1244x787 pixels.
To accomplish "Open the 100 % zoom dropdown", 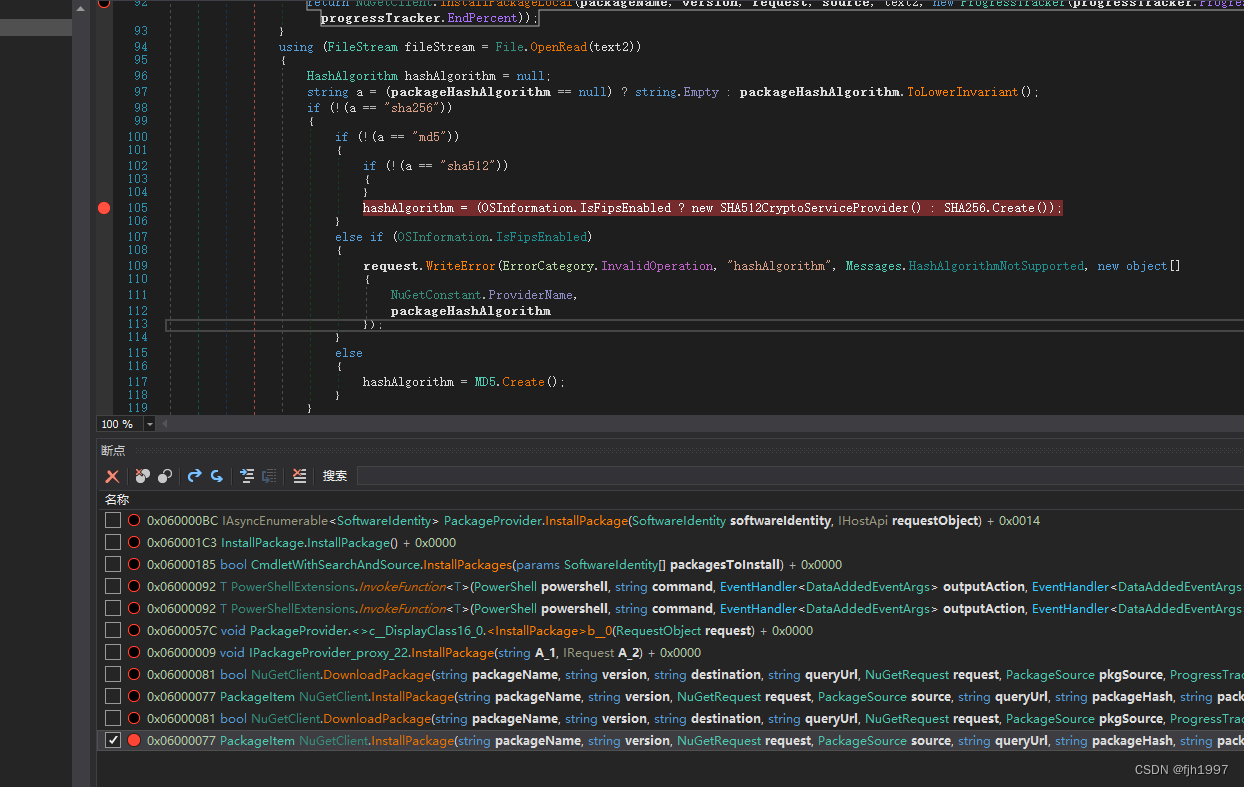I will pyautogui.click(x=150, y=424).
